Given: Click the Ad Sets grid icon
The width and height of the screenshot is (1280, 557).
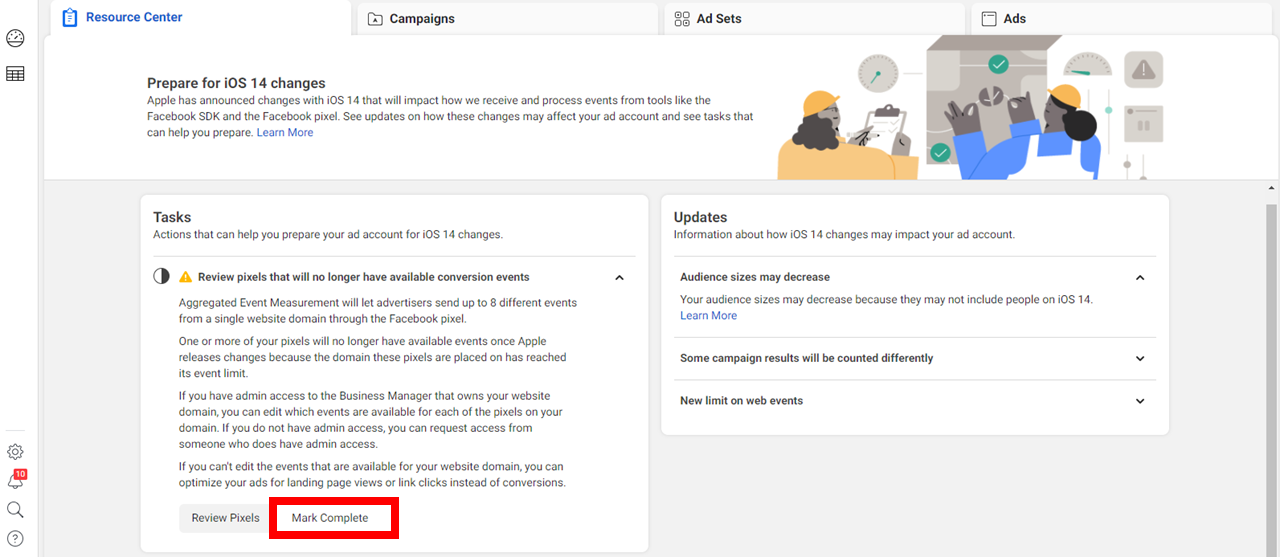Looking at the screenshot, I should click(682, 19).
